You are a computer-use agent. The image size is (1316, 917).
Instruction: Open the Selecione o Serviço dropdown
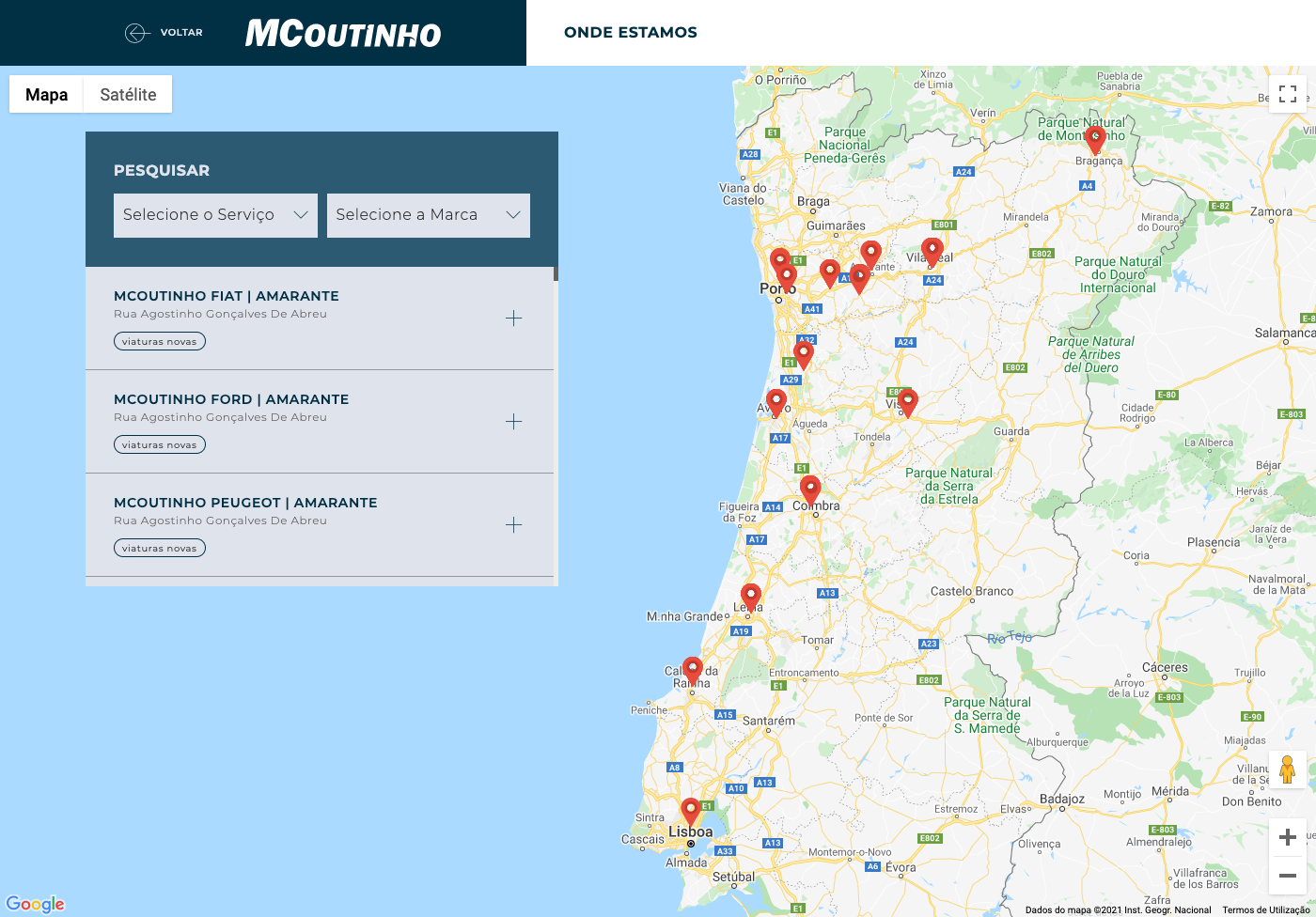click(215, 215)
